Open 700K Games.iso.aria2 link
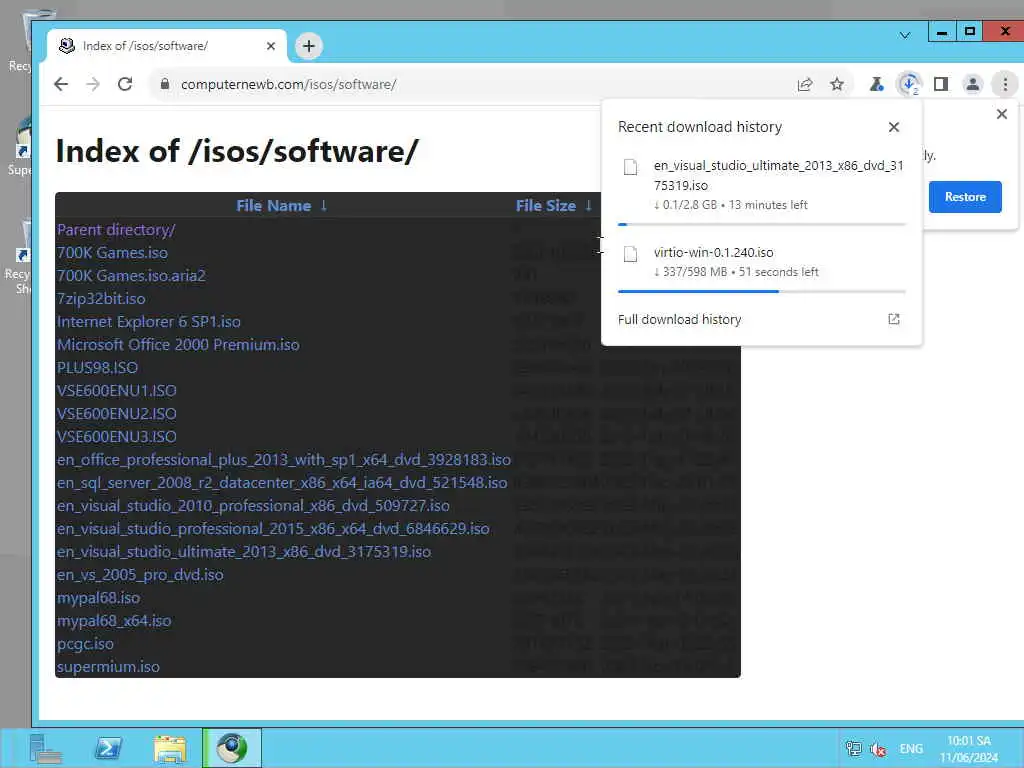The width and height of the screenshot is (1024, 768). pos(131,276)
